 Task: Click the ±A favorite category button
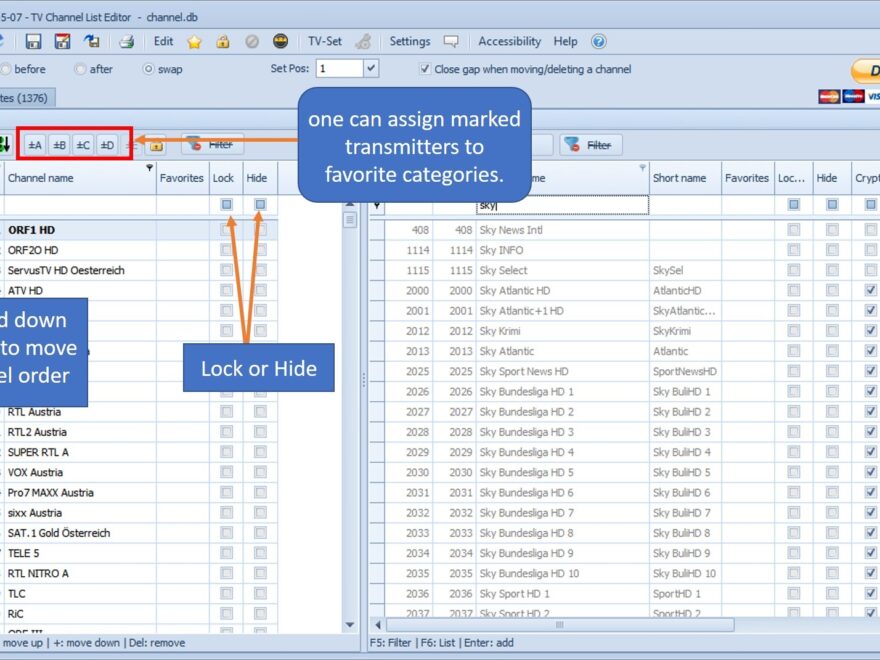tap(35, 145)
